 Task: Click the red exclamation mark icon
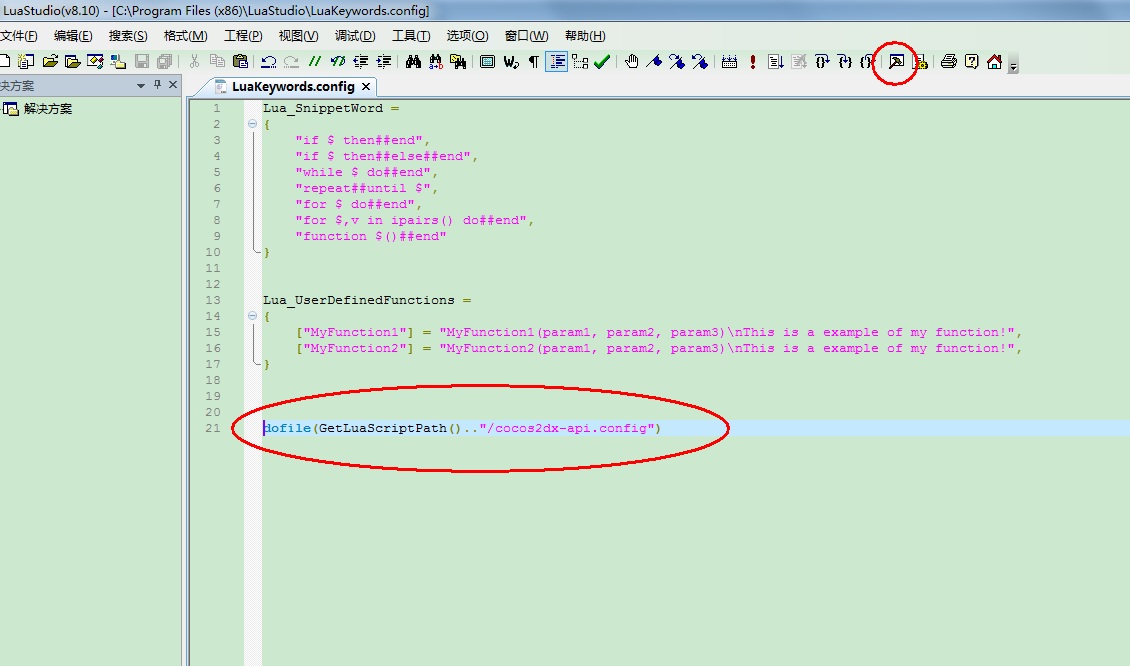752,62
